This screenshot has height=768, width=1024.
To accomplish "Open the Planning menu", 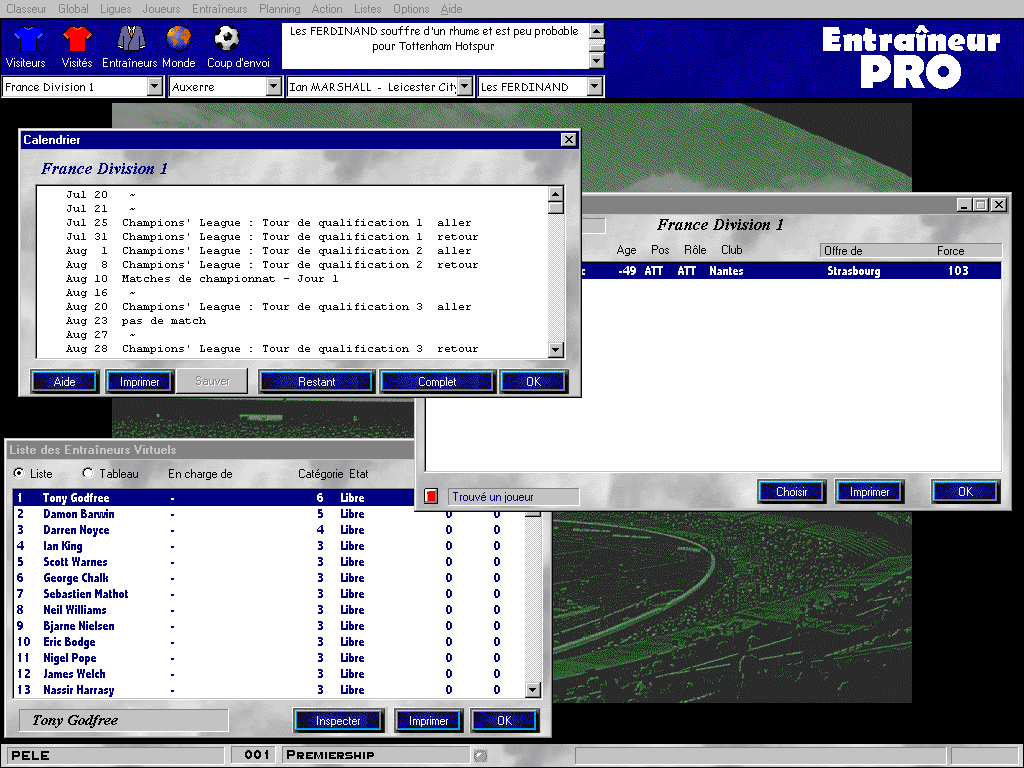I will (280, 9).
